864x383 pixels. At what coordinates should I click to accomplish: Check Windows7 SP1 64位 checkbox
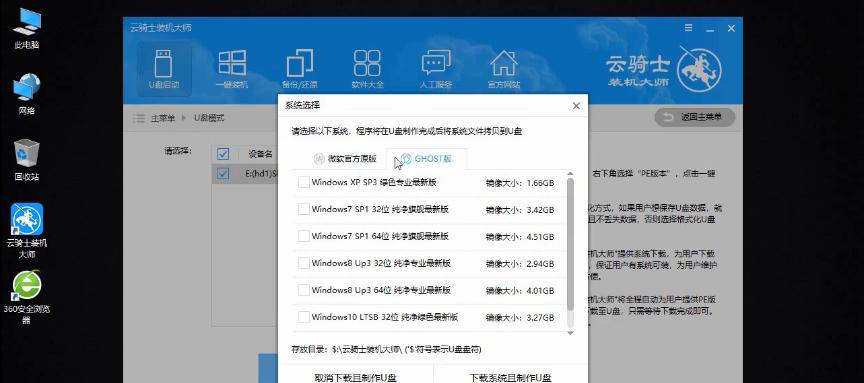[303, 236]
